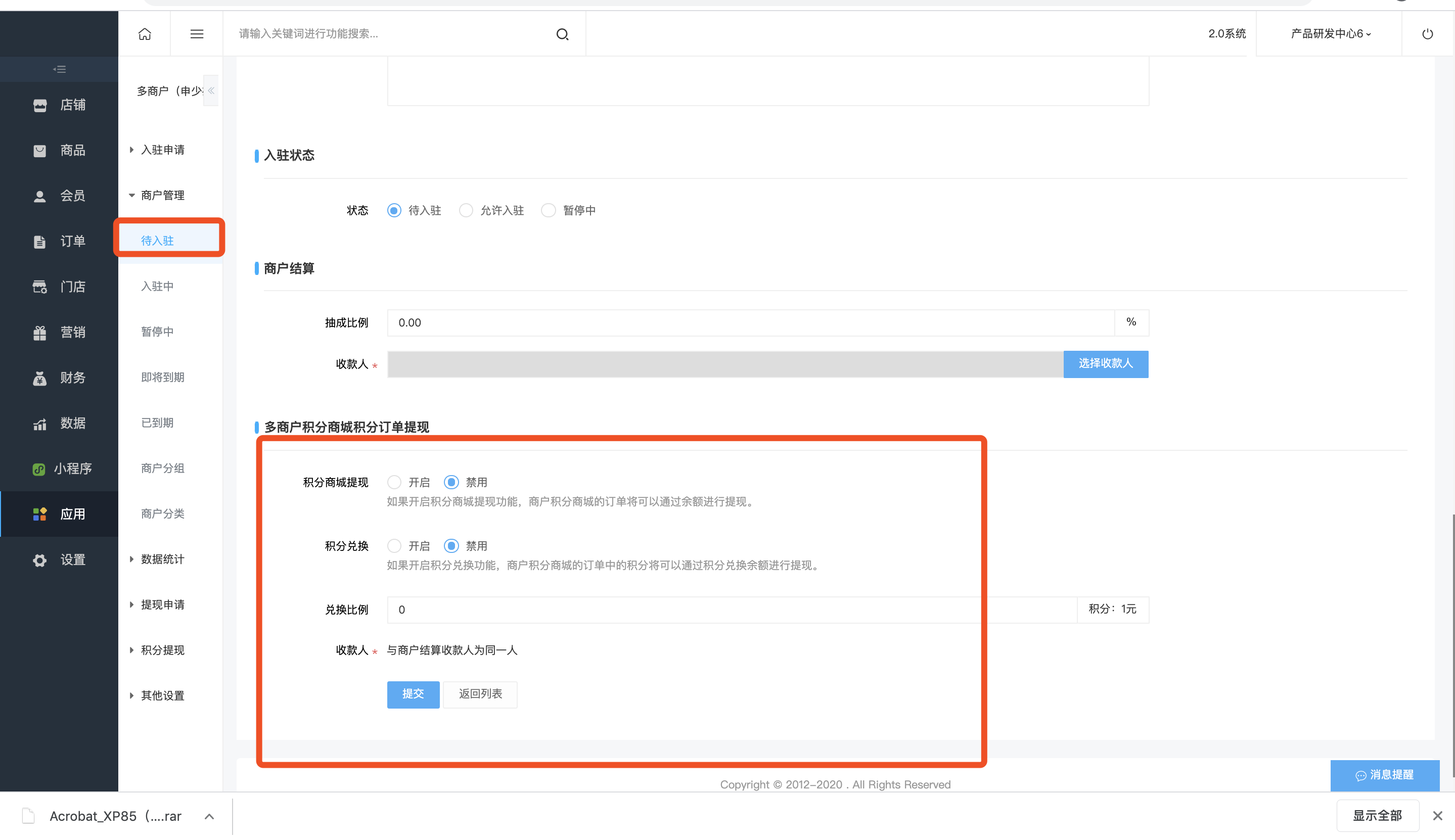The image size is (1455, 840).
Task: Click 返回列表 button
Action: coord(480,694)
